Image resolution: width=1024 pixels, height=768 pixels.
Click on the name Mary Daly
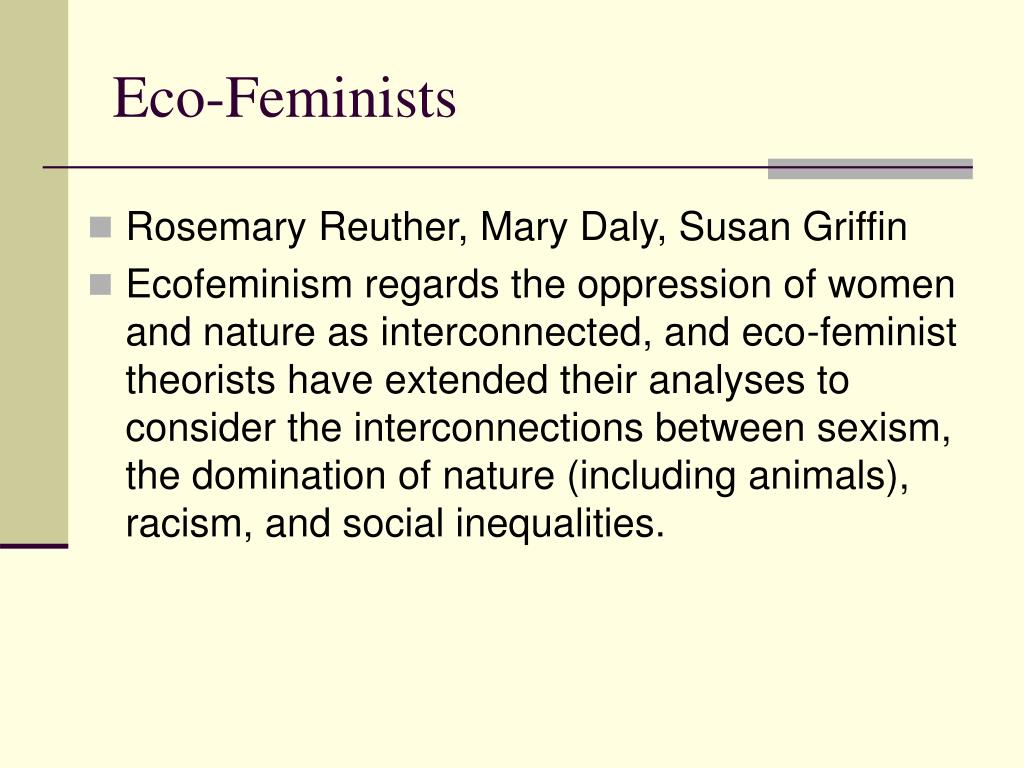pos(568,227)
